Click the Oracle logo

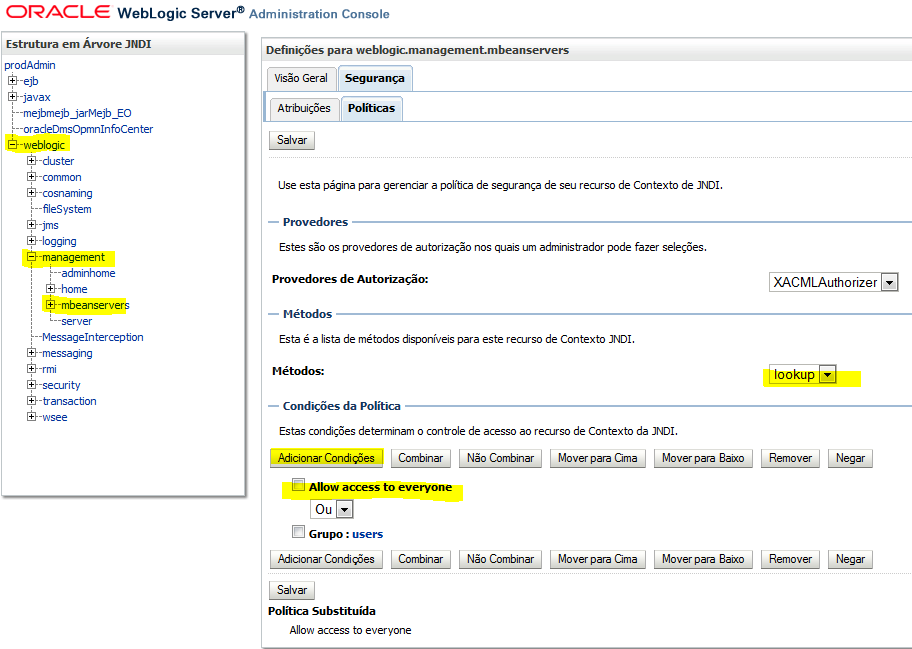pos(58,12)
